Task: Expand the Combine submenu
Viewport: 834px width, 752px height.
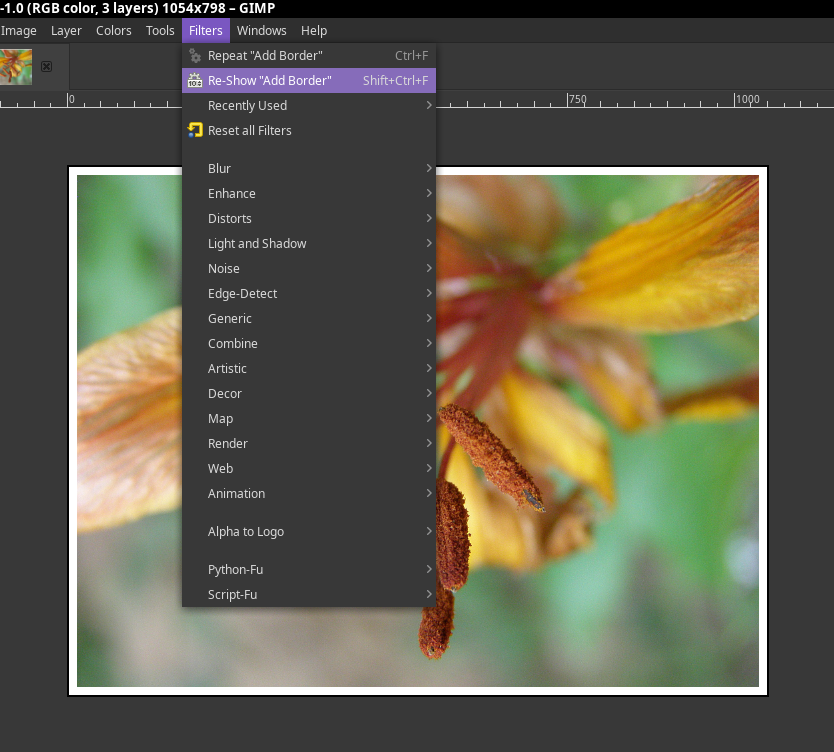Action: (x=309, y=343)
